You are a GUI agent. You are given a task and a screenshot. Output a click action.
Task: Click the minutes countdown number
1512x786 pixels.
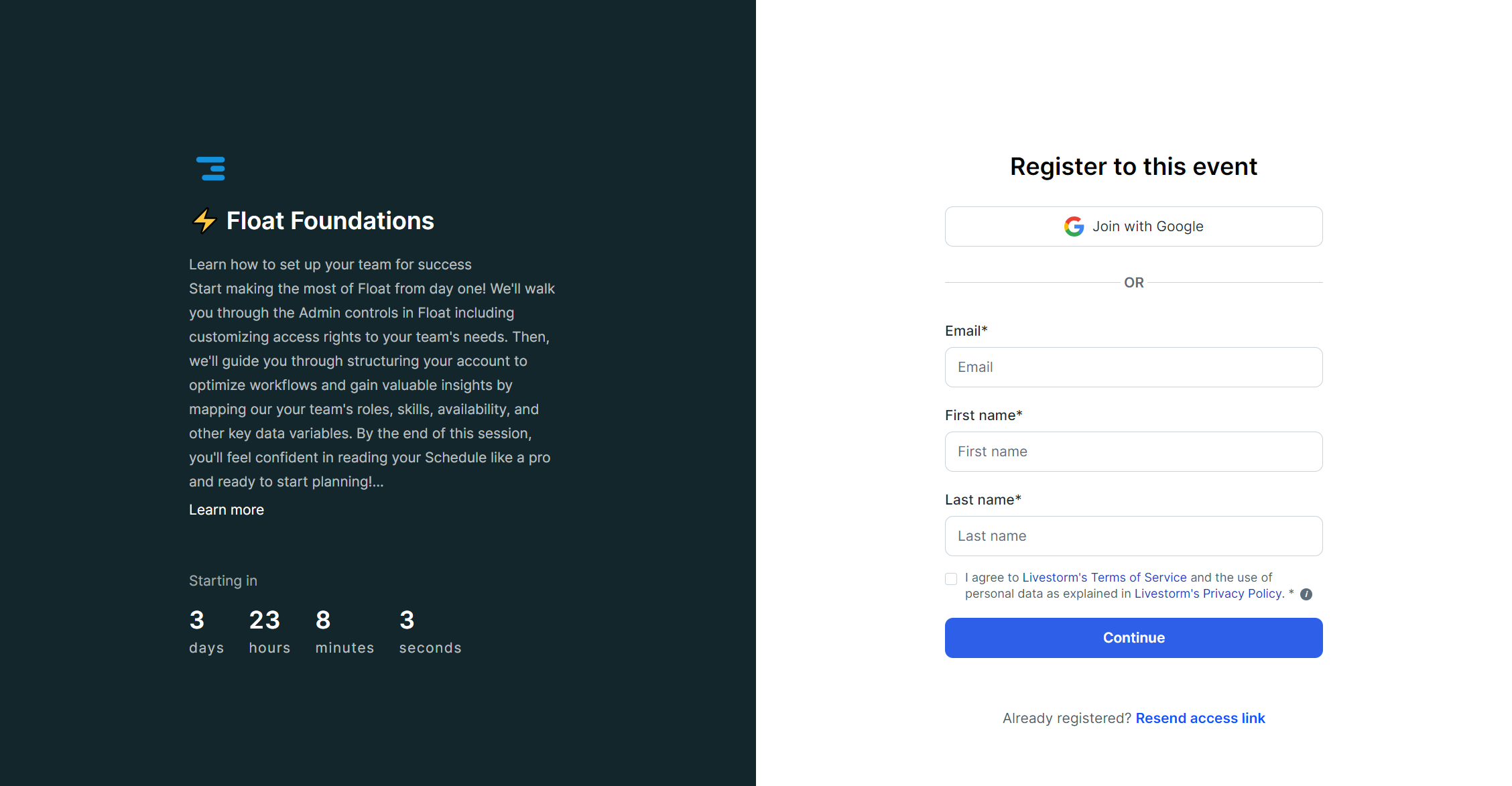click(x=323, y=620)
